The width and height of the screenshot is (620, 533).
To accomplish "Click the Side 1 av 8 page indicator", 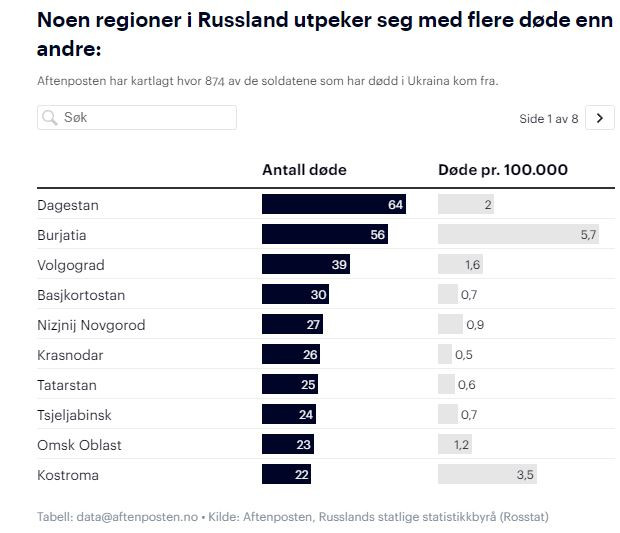I will [x=549, y=119].
